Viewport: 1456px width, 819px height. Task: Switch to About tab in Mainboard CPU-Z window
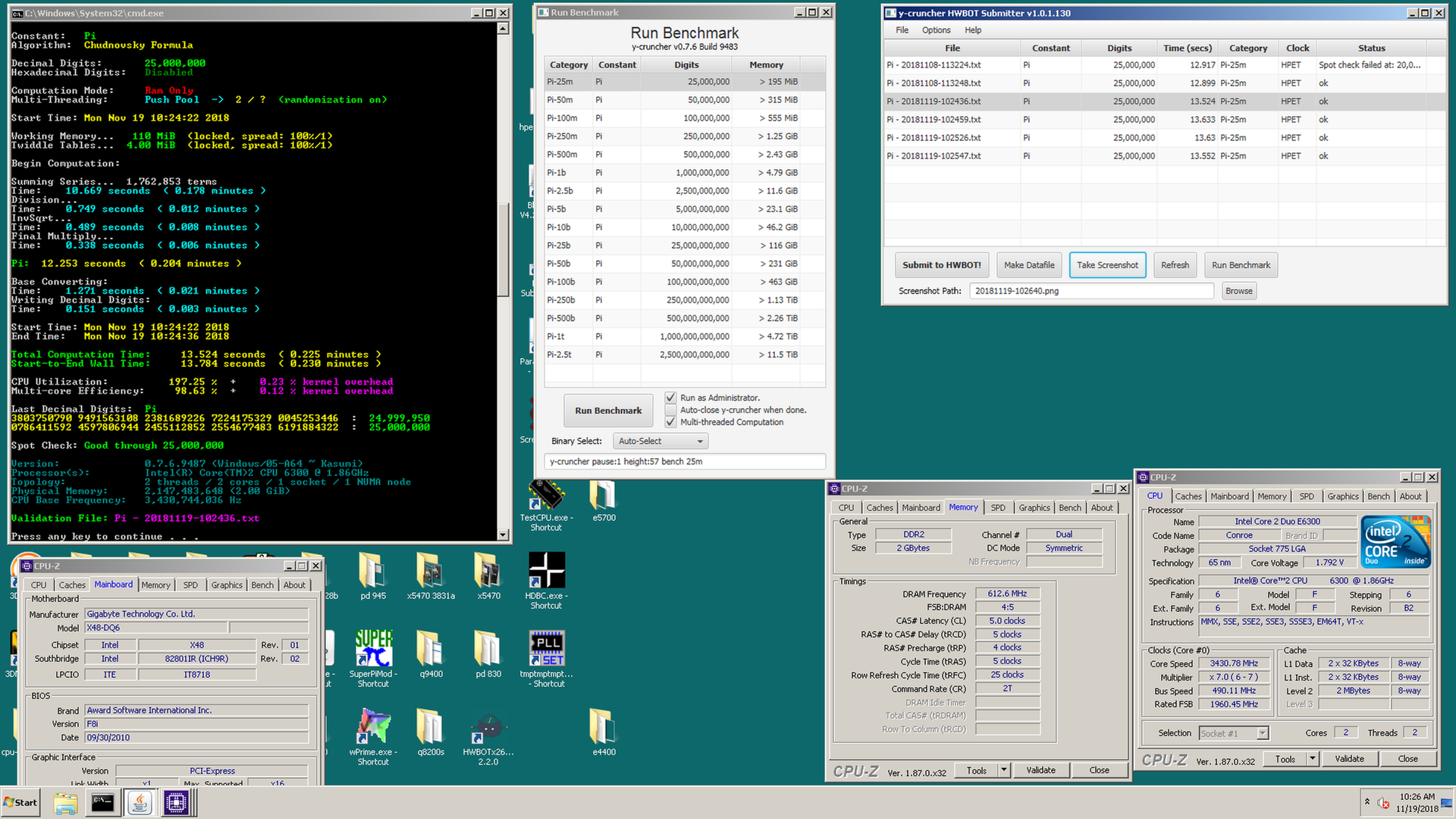(294, 585)
